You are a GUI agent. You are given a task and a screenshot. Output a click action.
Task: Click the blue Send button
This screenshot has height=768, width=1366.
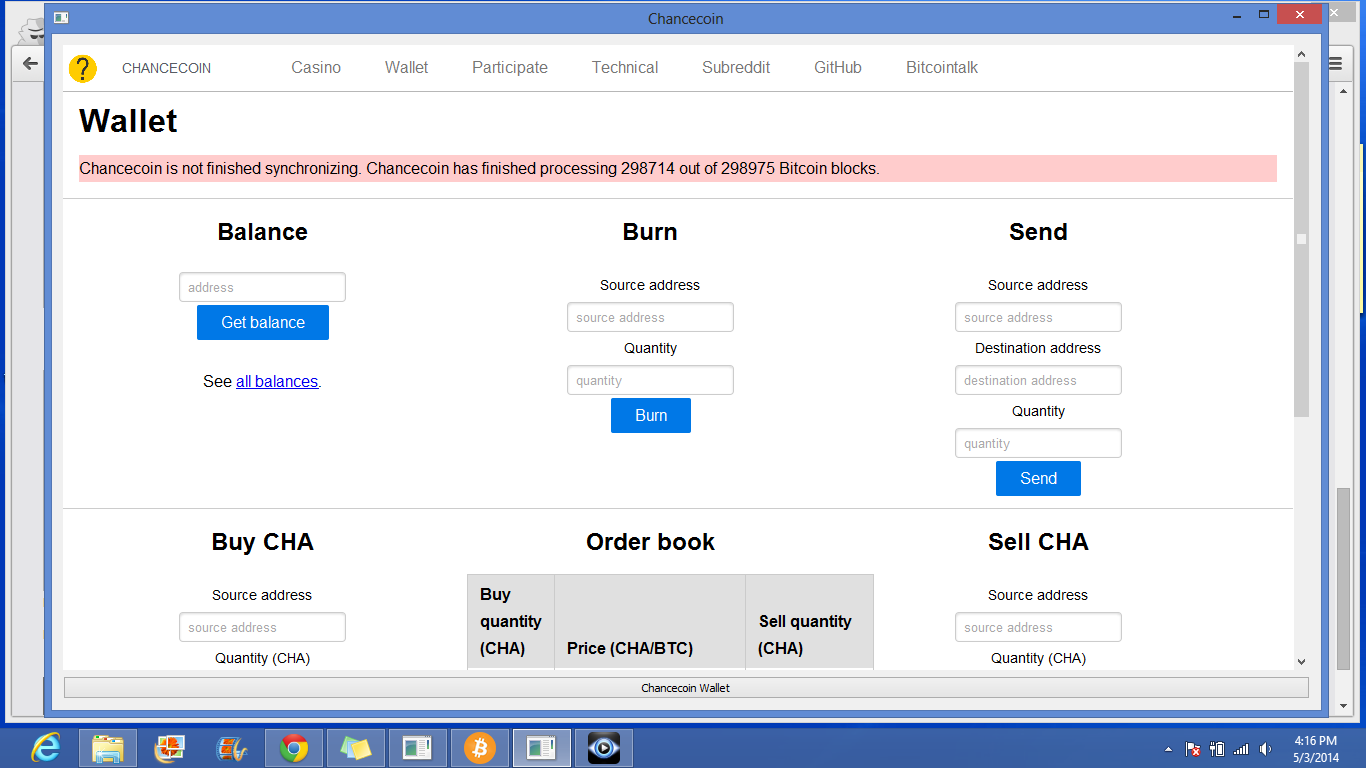point(1038,478)
